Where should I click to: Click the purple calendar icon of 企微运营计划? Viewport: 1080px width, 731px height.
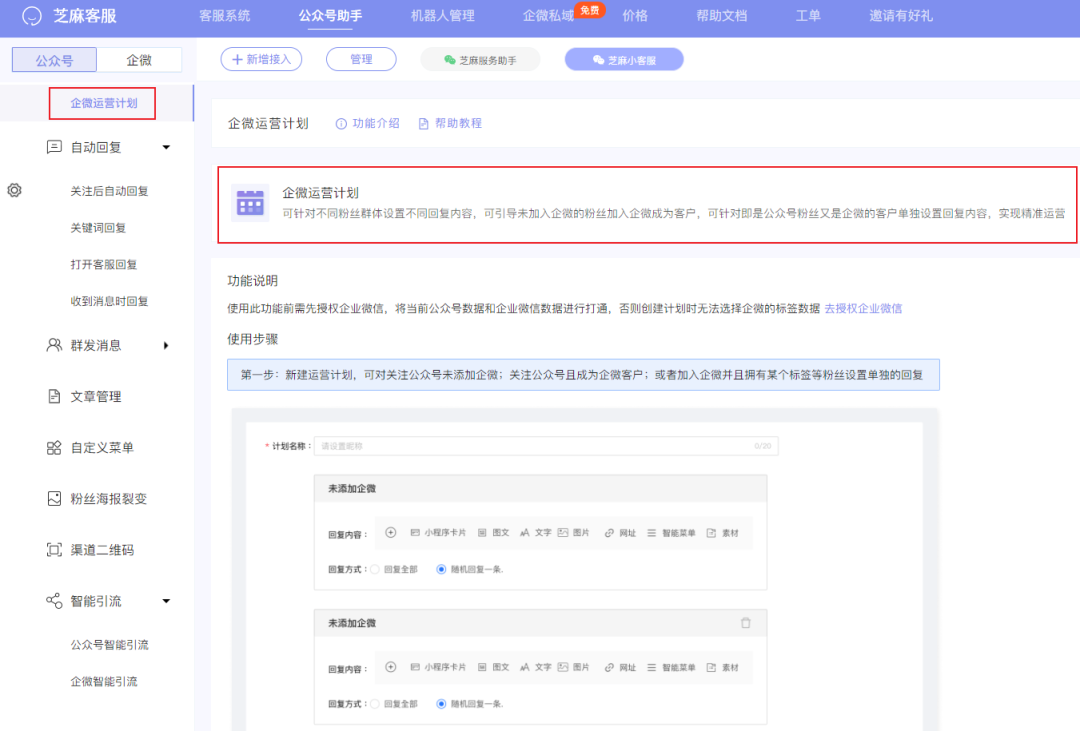[250, 203]
